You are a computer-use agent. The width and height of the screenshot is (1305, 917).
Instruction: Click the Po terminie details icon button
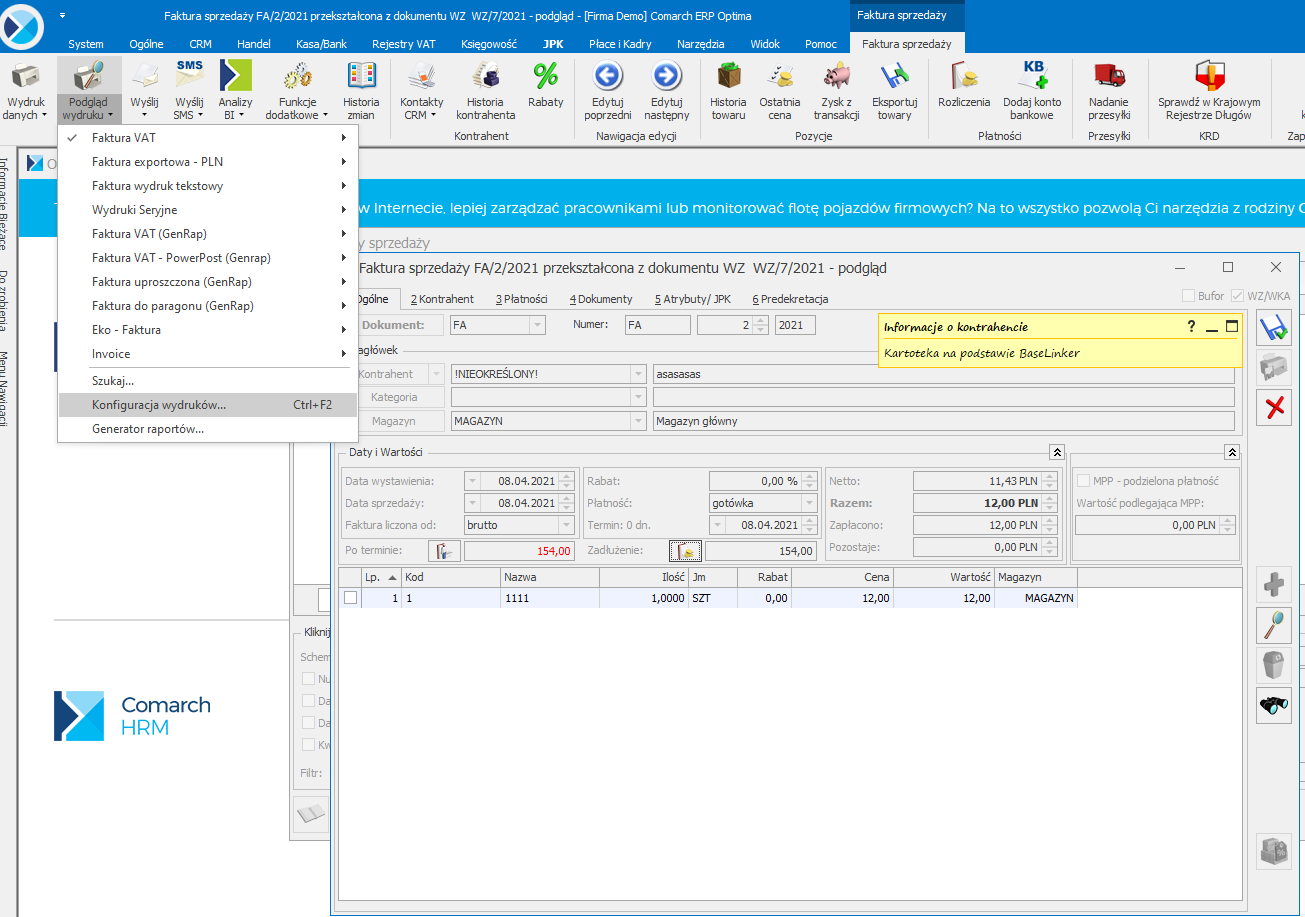click(x=443, y=551)
